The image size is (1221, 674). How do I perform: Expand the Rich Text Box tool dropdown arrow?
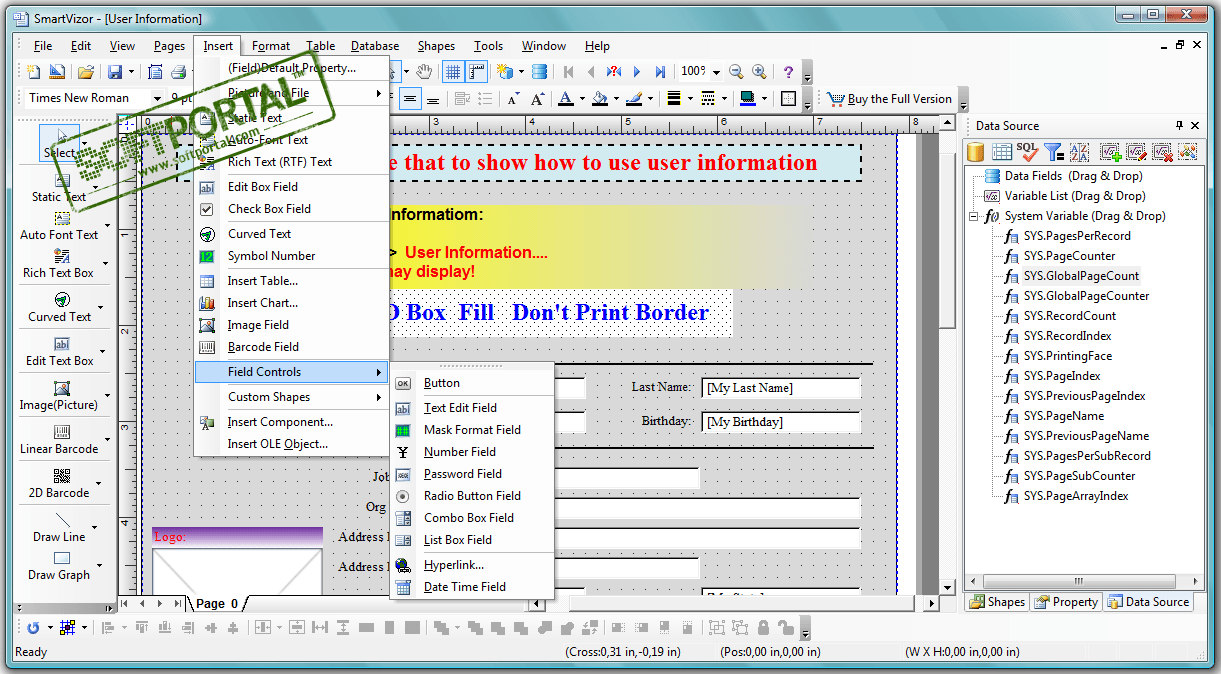coord(104,263)
